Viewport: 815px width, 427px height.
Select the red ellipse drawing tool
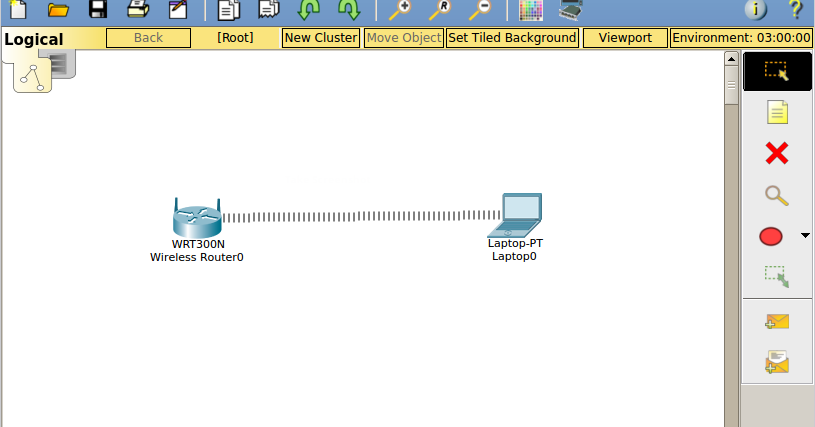[771, 236]
